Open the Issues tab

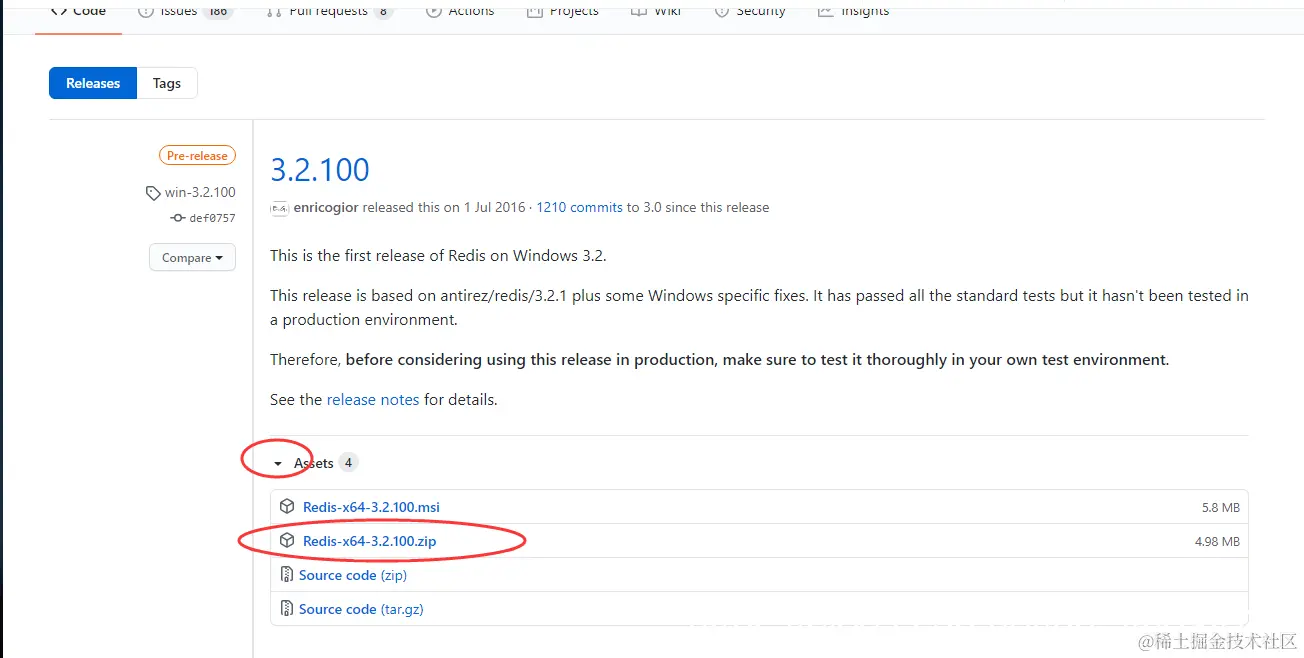pos(184,10)
